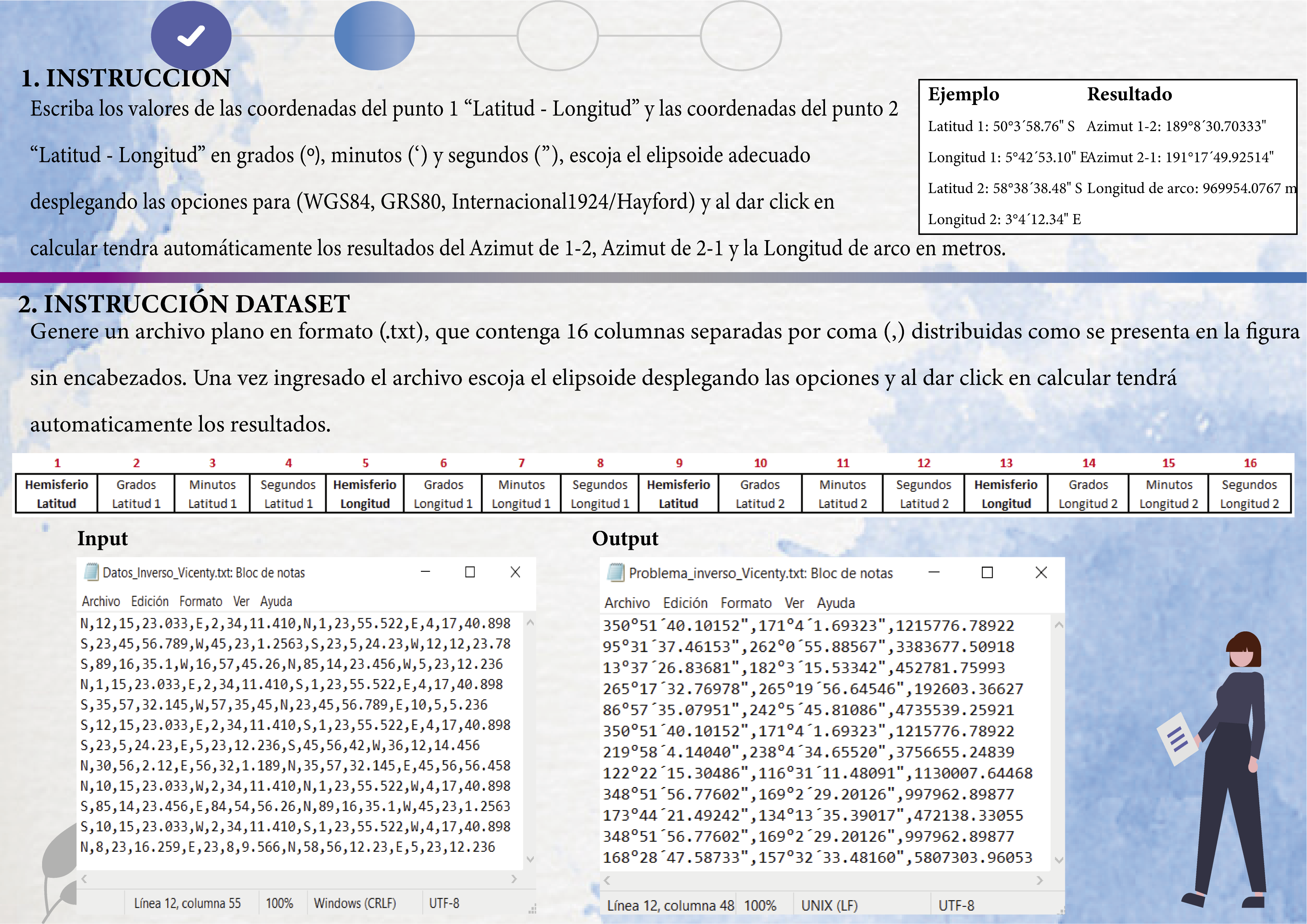Click Hemisferio Latitud column 1 header cell
This screenshot has height=924, width=1307.
56,494
